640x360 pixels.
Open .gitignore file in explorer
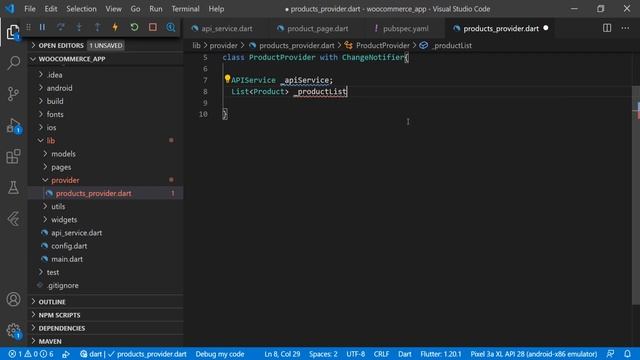[105, 285]
